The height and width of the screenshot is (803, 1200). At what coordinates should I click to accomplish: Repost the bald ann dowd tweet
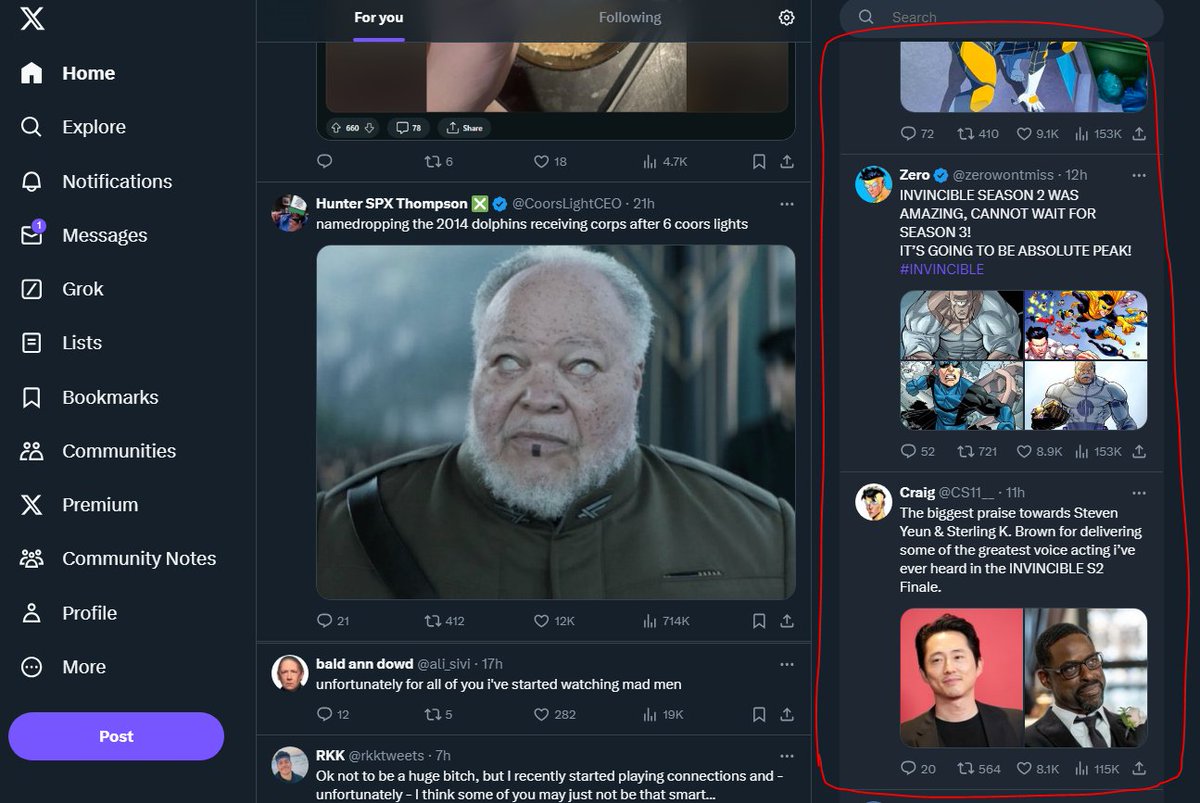point(439,715)
